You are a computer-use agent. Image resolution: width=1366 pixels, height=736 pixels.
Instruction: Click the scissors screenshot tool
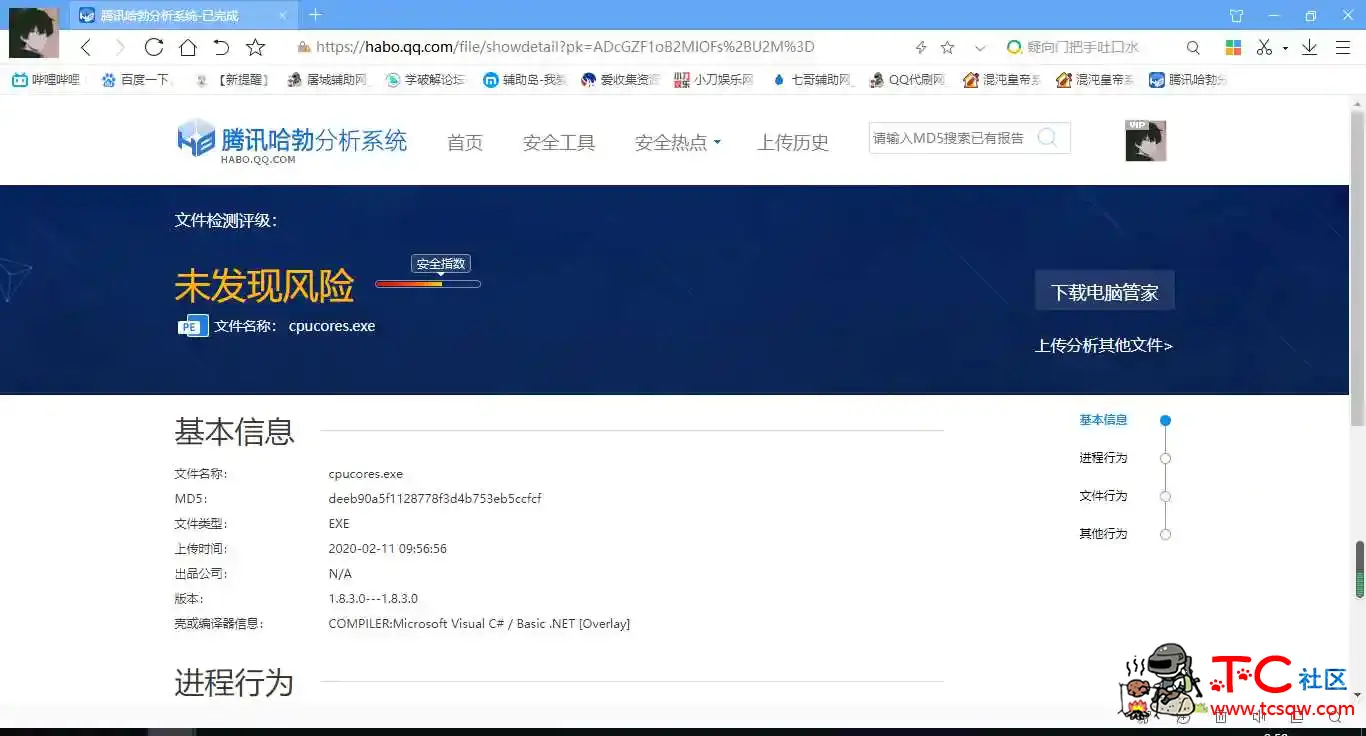tap(1264, 47)
